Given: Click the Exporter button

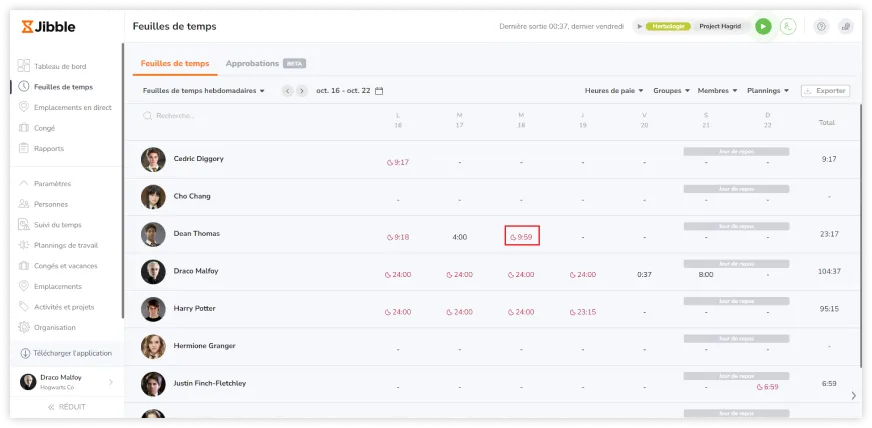Looking at the screenshot, I should tap(825, 91).
